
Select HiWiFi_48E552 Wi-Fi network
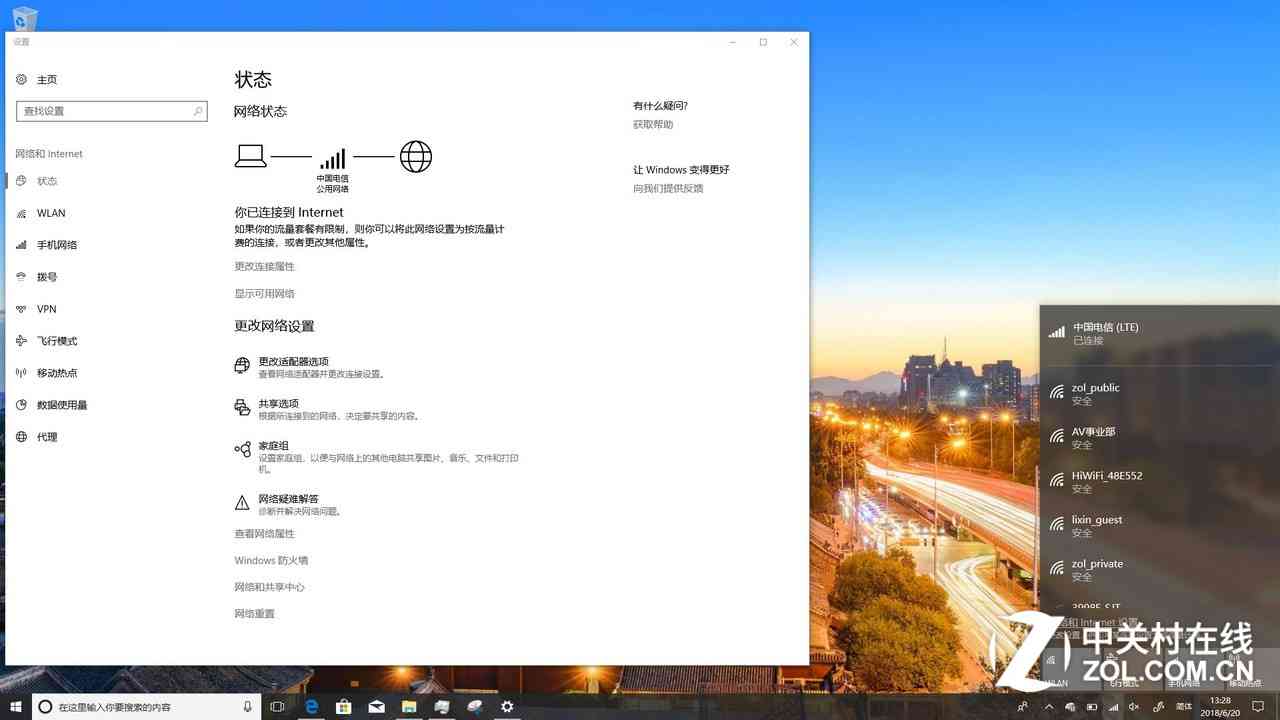click(1160, 481)
